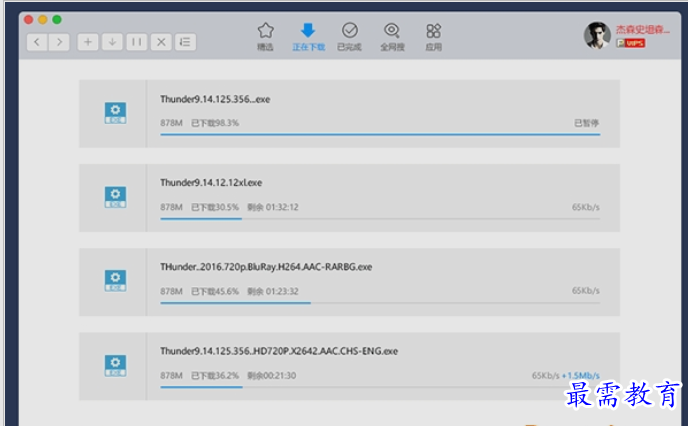Open the 全网搜 search tab
Image resolution: width=688 pixels, height=426 pixels.
(x=392, y=37)
